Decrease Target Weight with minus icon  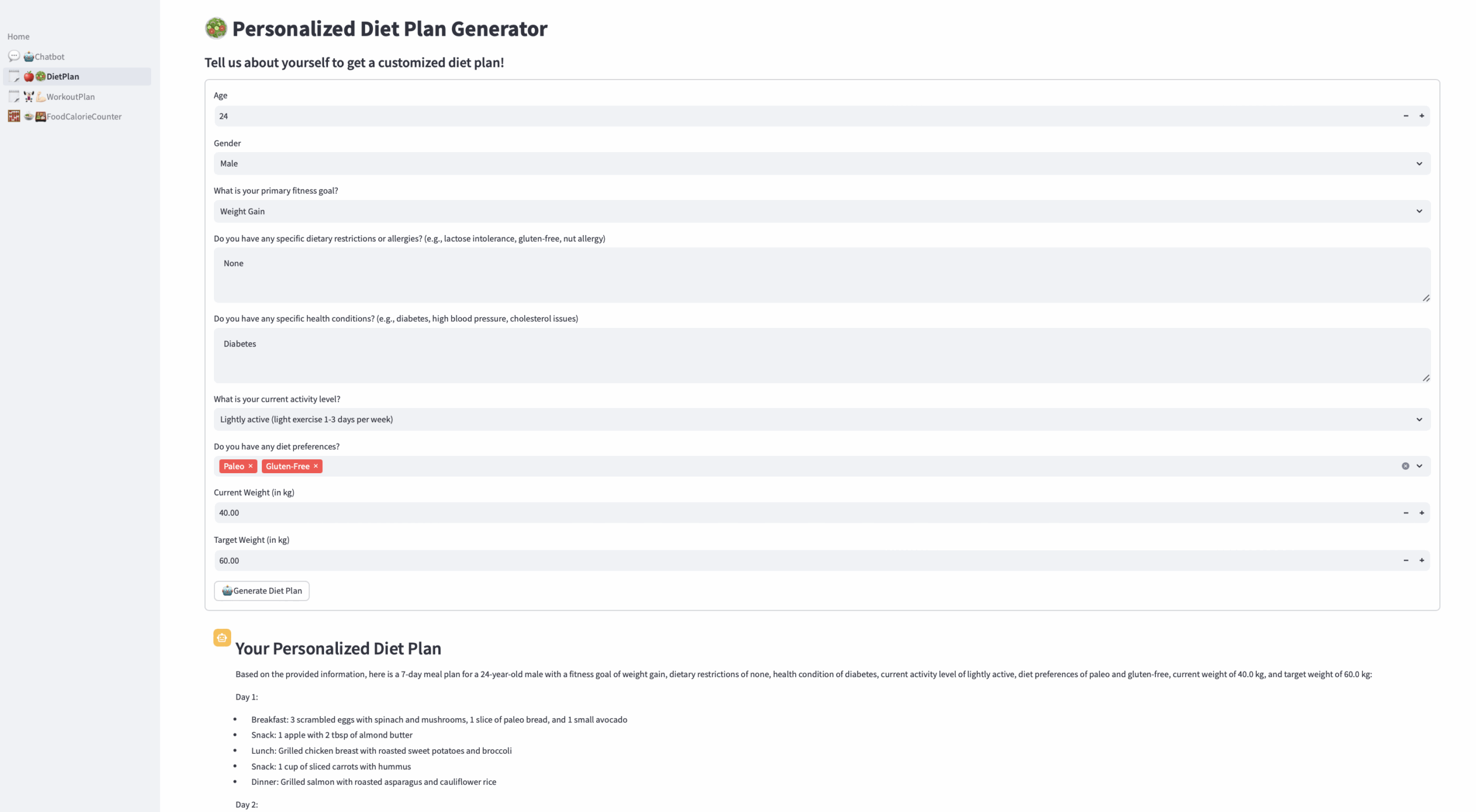click(x=1406, y=560)
